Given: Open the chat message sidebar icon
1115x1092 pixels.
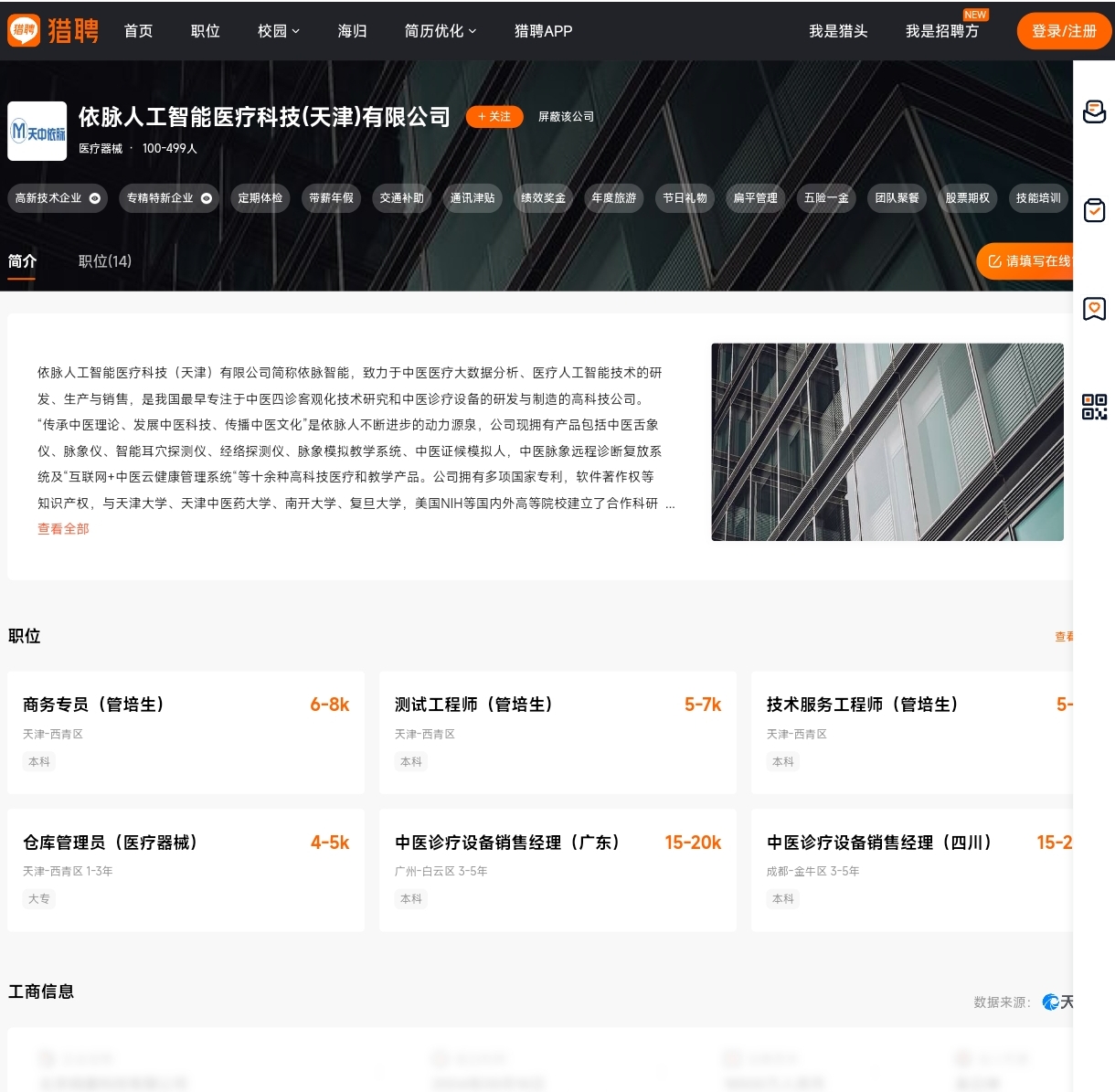Looking at the screenshot, I should click(x=1094, y=111).
